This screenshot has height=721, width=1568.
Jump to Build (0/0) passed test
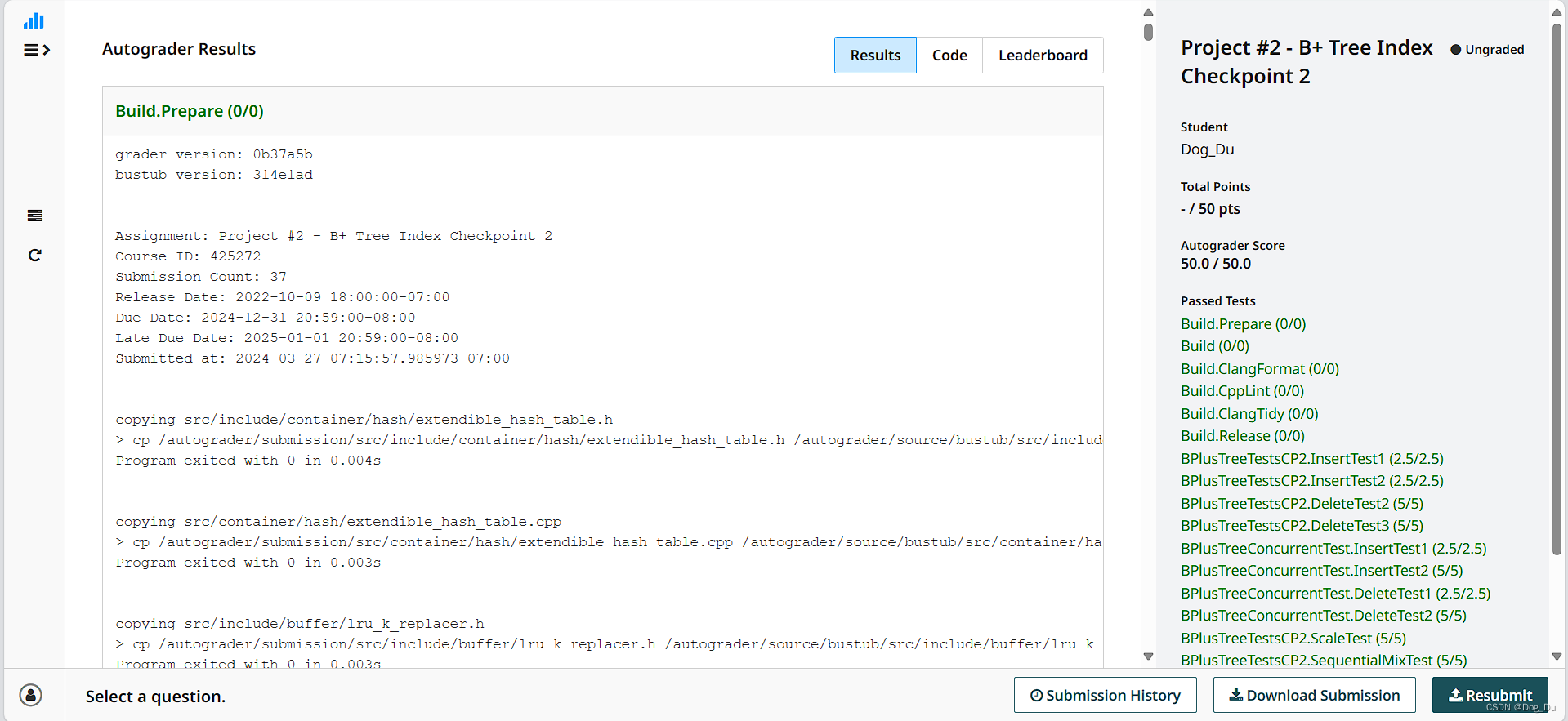(x=1215, y=346)
